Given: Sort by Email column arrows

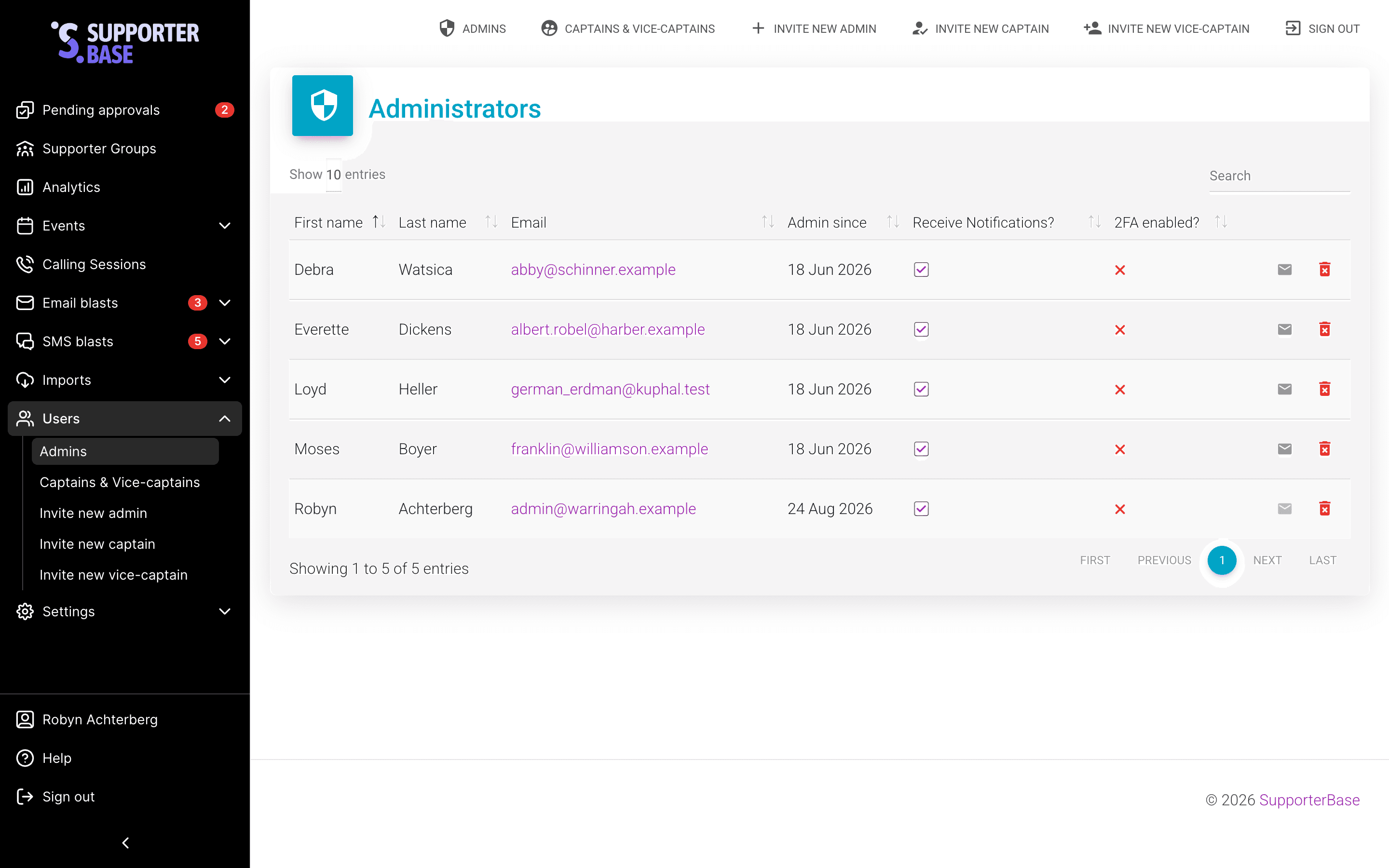Looking at the screenshot, I should pyautogui.click(x=768, y=222).
